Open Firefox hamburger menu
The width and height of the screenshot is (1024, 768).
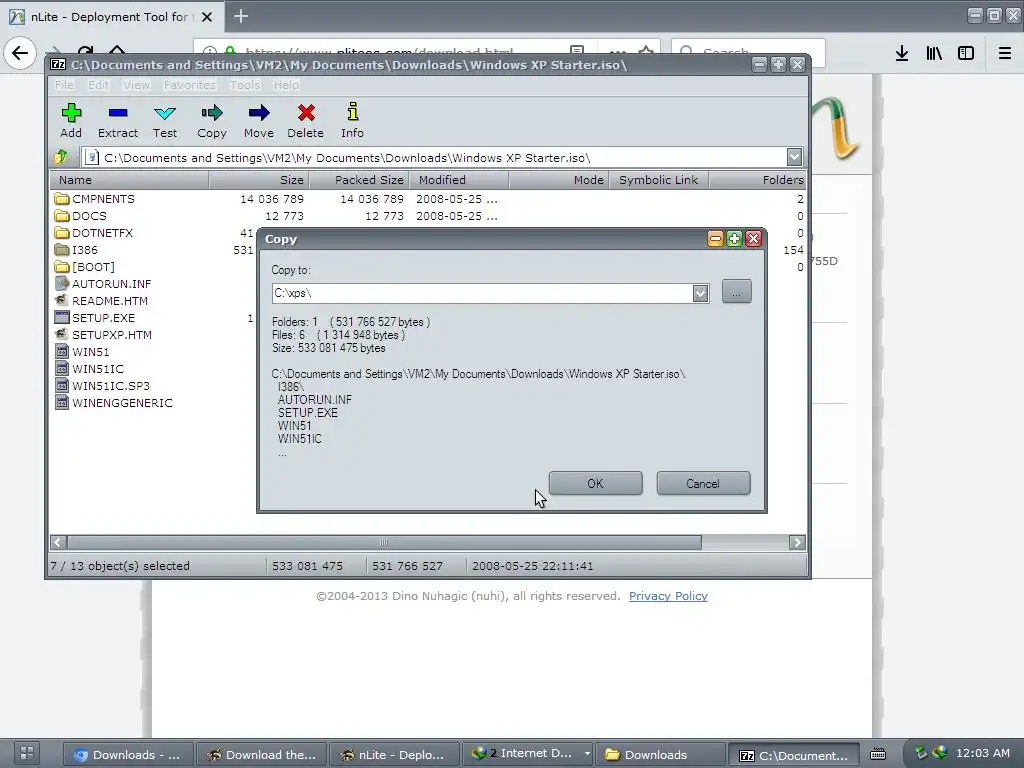point(1004,54)
